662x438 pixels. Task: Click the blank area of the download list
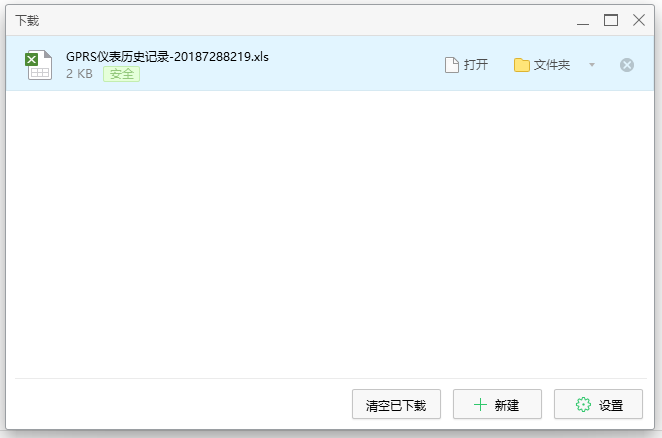pos(330,230)
